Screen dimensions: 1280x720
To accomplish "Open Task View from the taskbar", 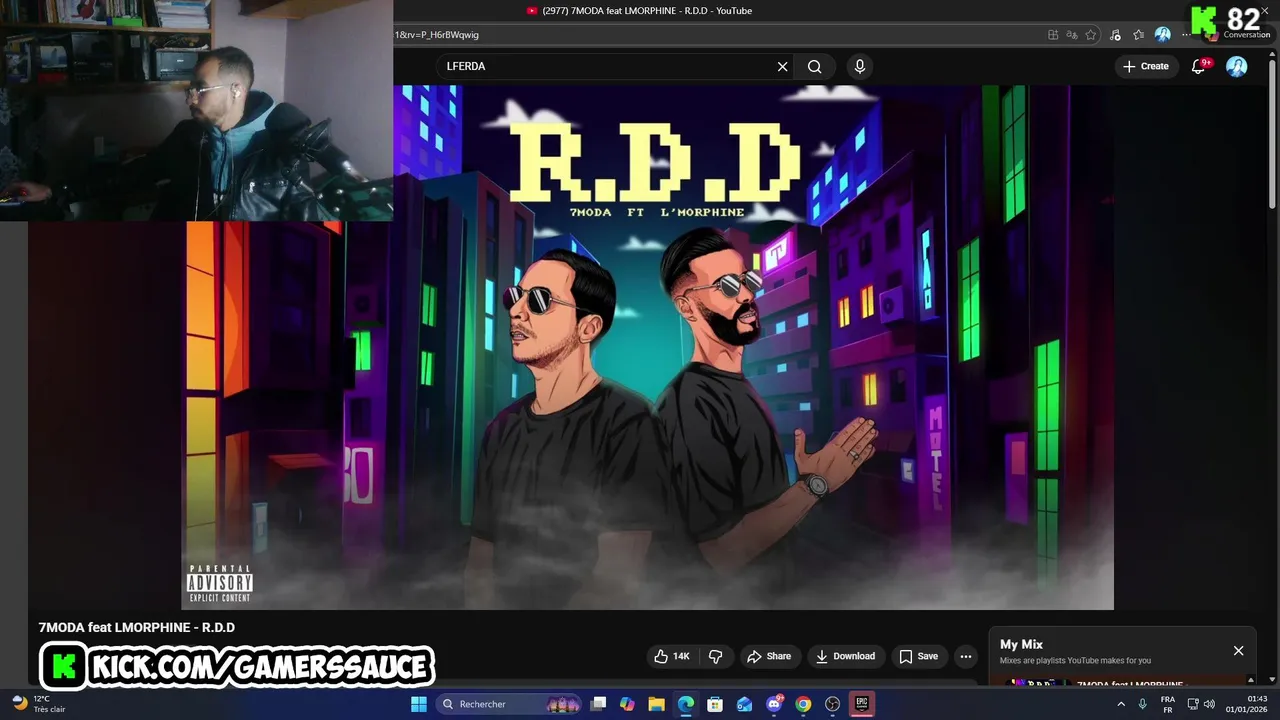I will [598, 704].
